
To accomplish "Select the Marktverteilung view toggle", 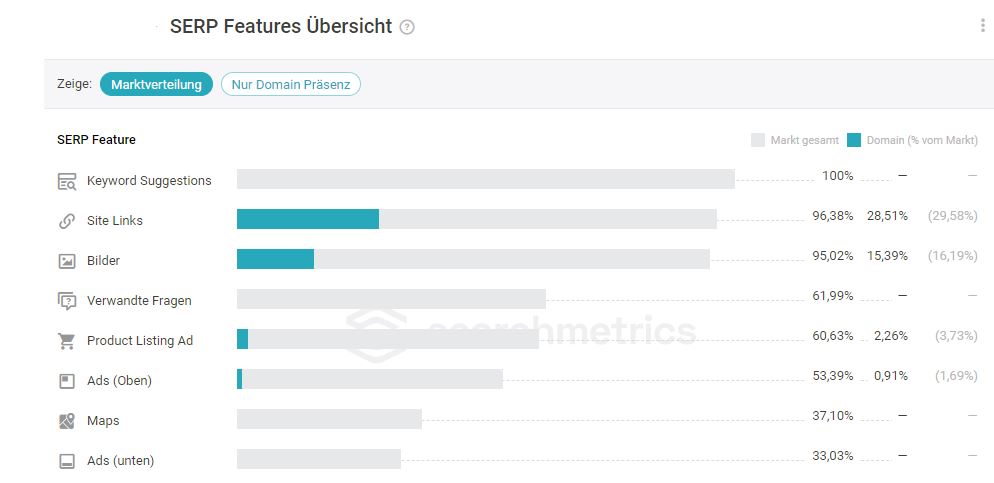I will (157, 84).
